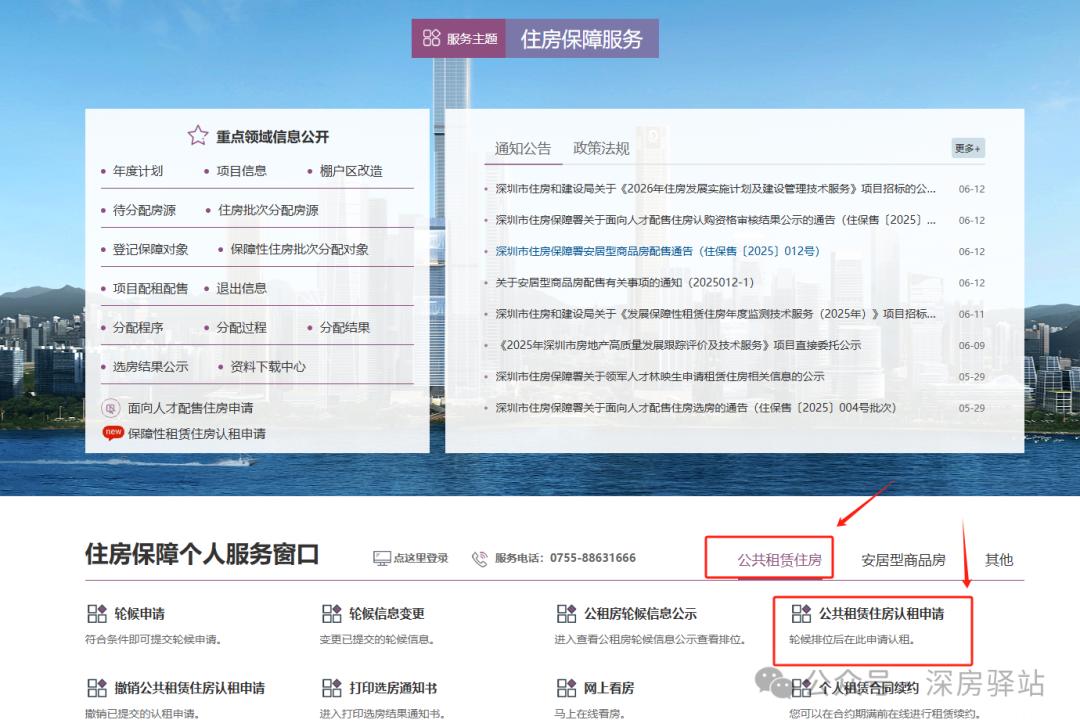Screen dimensions: 1080x727
Task: Click the grid icon beside 服务主题
Action: 432,38
